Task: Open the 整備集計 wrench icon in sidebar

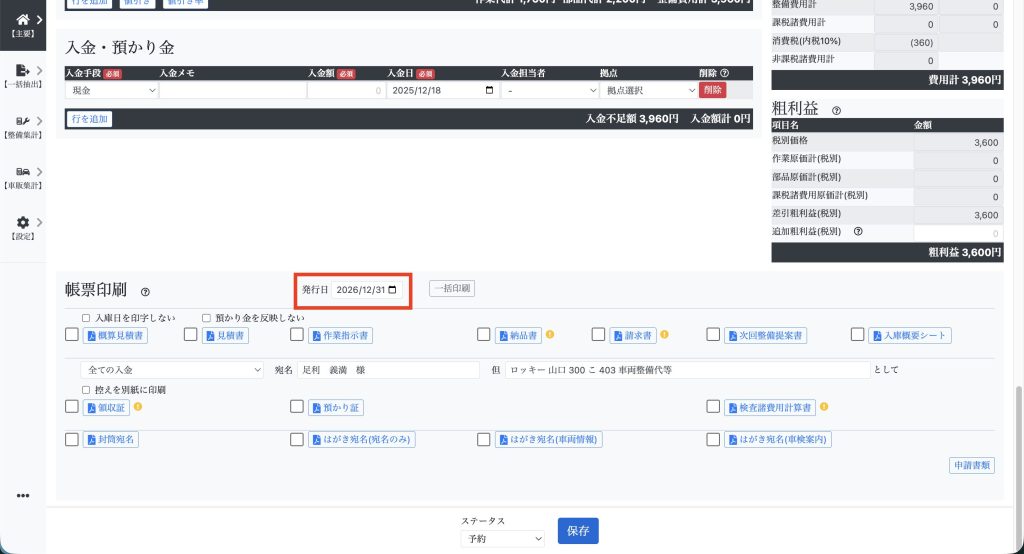Action: click(22, 121)
